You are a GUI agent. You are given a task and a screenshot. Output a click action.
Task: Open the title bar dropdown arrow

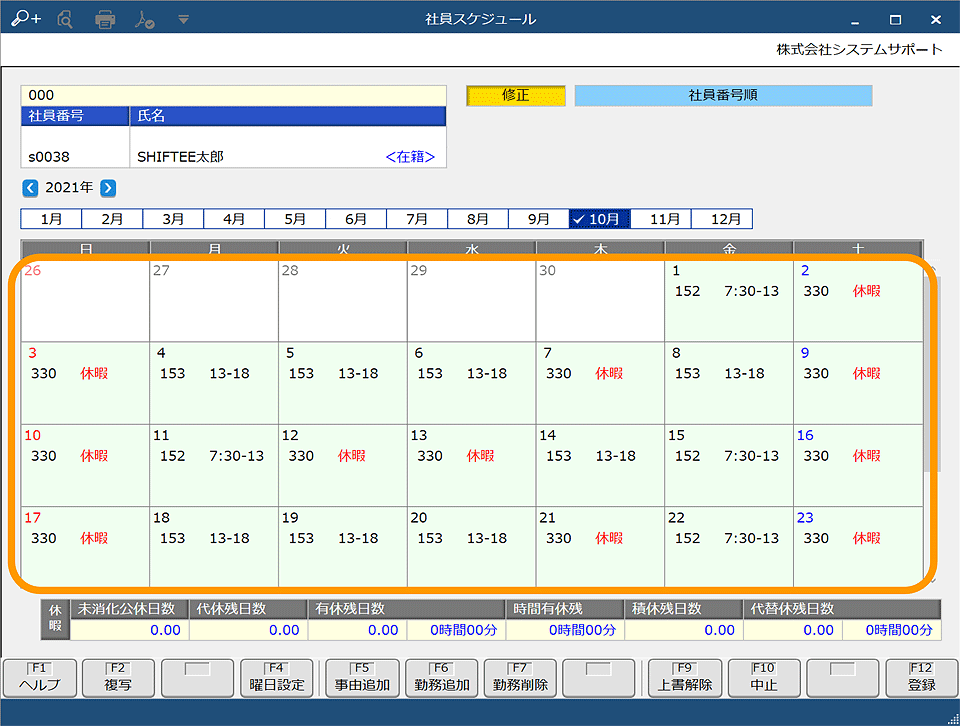point(183,19)
